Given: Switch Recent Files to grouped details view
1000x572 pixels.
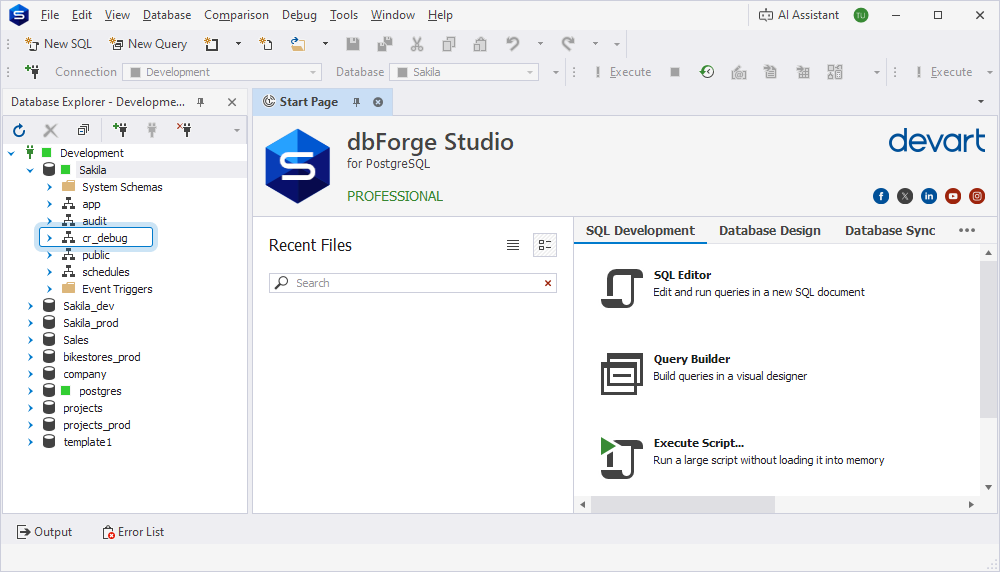Looking at the screenshot, I should 545,245.
